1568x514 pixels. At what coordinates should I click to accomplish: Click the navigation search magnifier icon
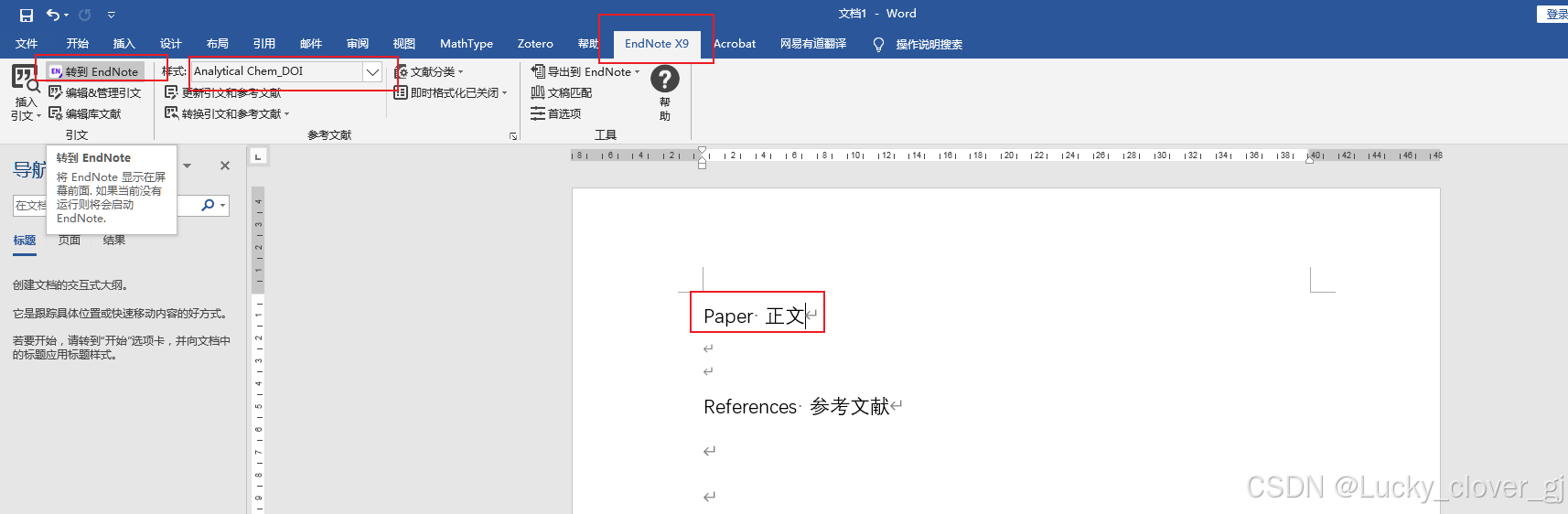coord(209,205)
